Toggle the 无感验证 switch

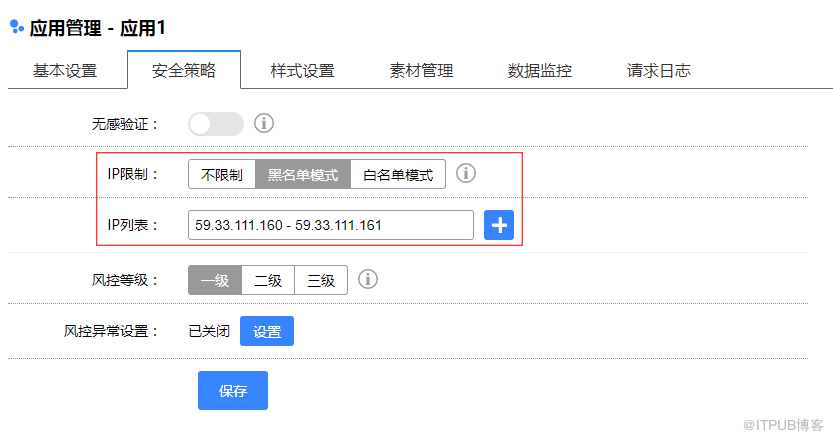[216, 124]
